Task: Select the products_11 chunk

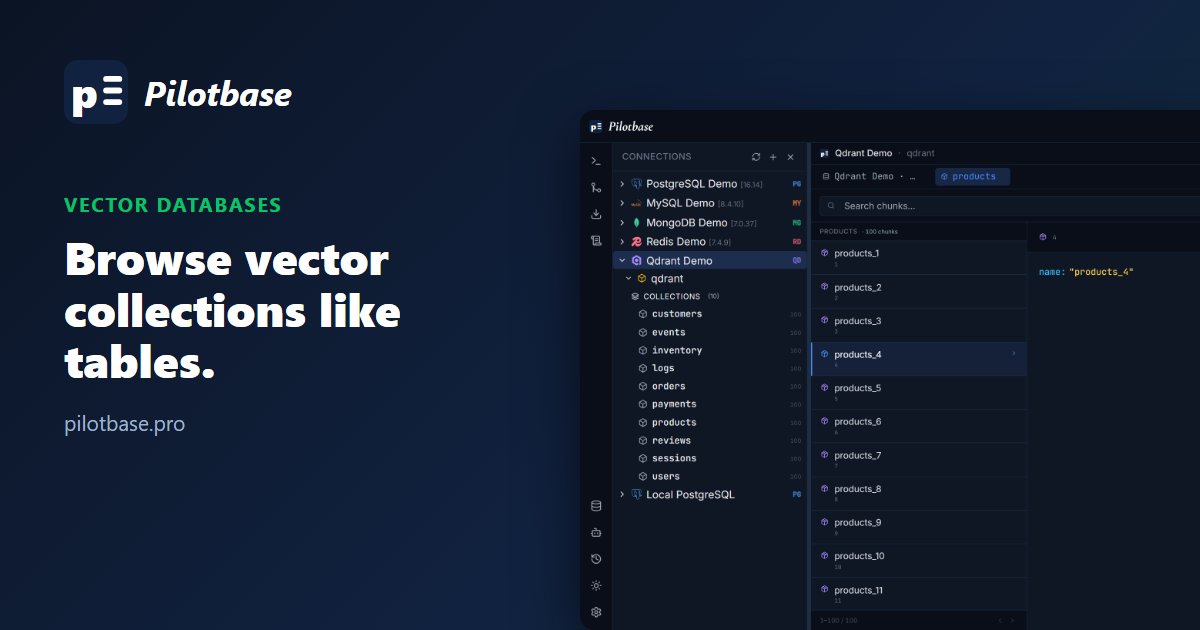Action: pyautogui.click(x=919, y=594)
